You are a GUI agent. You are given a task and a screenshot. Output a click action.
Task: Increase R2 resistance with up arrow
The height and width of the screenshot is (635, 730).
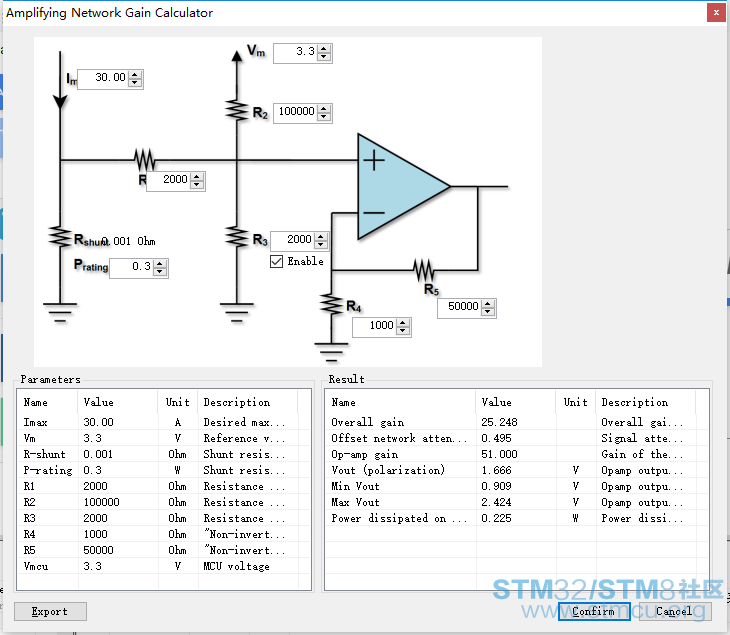coord(324,108)
